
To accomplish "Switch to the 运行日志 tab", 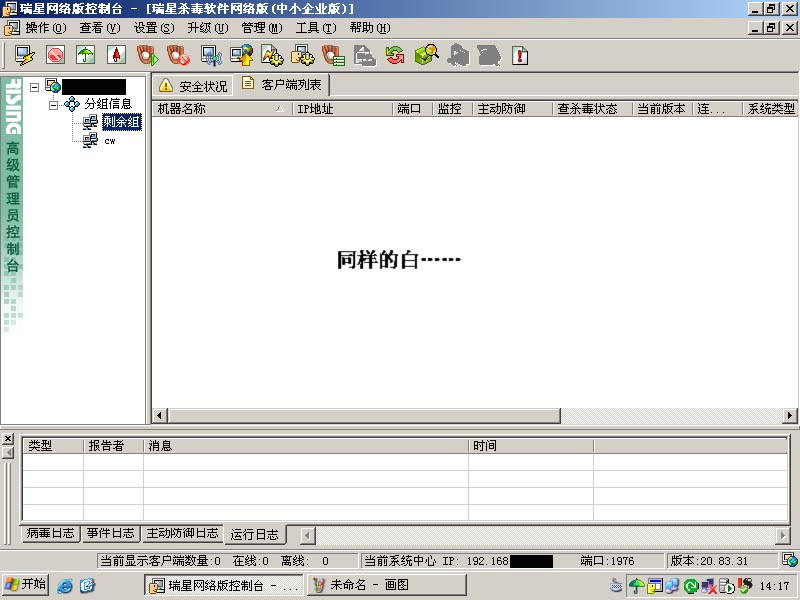I will 255,535.
